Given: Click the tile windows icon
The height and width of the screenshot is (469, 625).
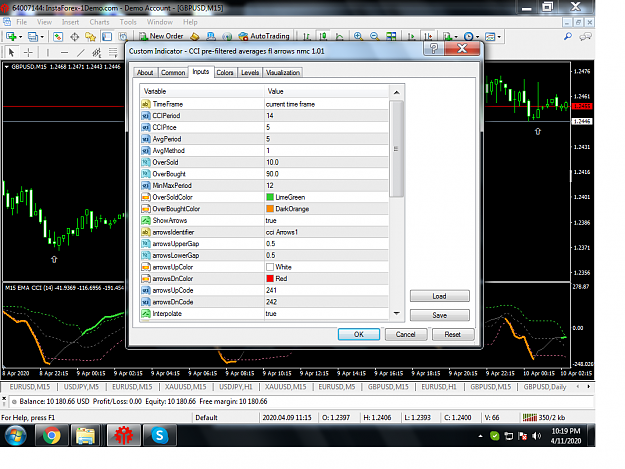Looking at the screenshot, I should (x=391, y=37).
